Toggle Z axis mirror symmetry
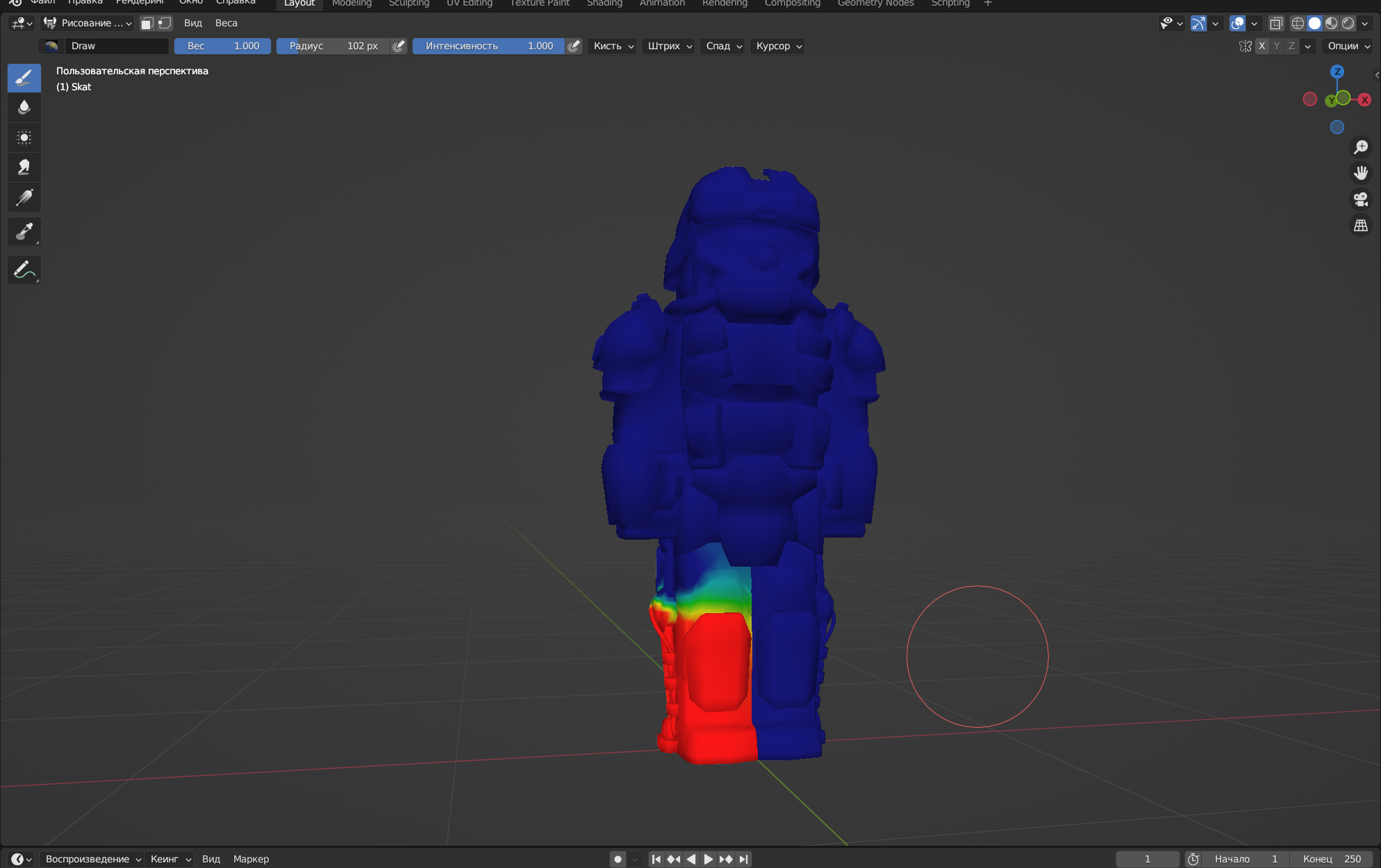This screenshot has height=868, width=1381. point(1291,46)
